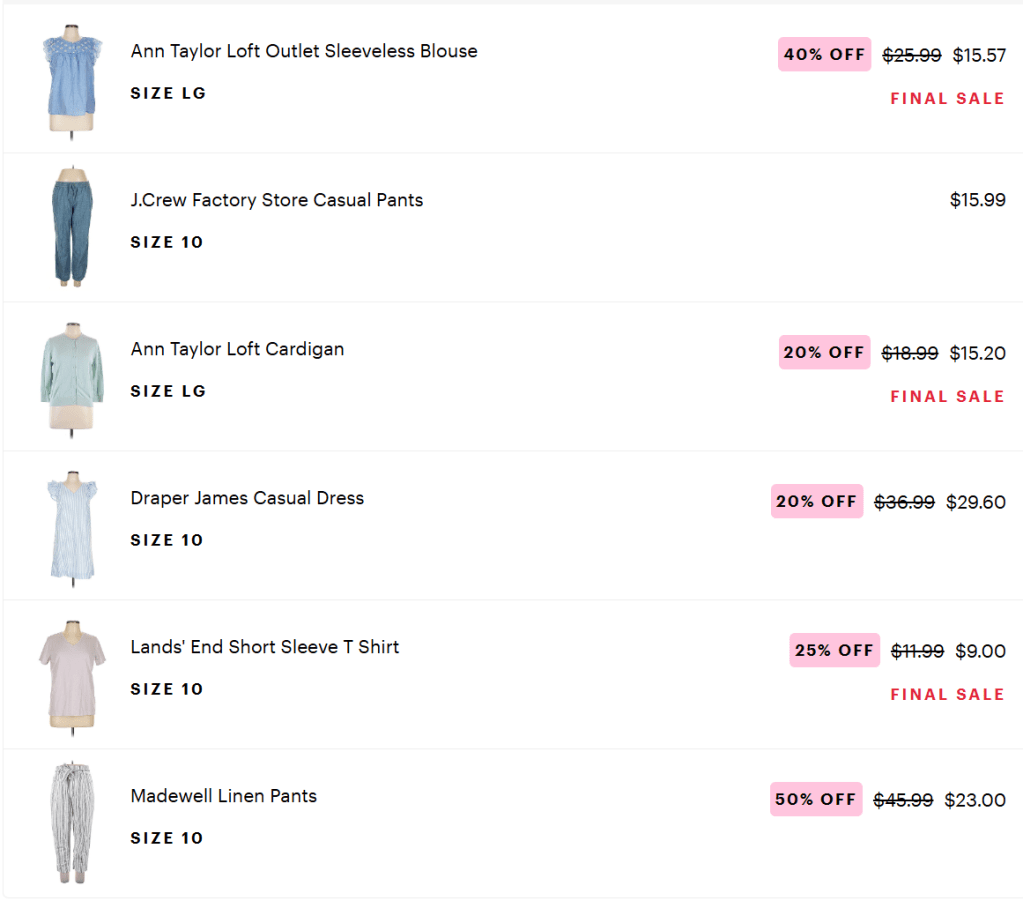Select the green cardigan product photo
This screenshot has width=1023, height=908.
(72, 377)
